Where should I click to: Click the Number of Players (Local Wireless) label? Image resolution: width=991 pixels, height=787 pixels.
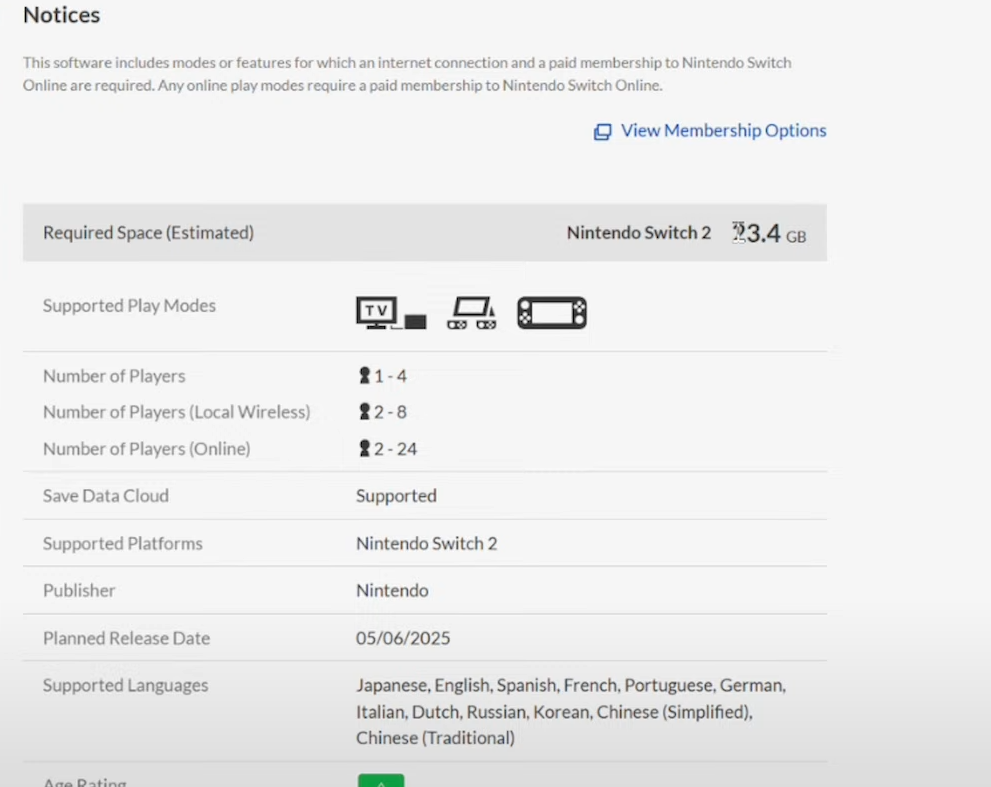click(177, 412)
